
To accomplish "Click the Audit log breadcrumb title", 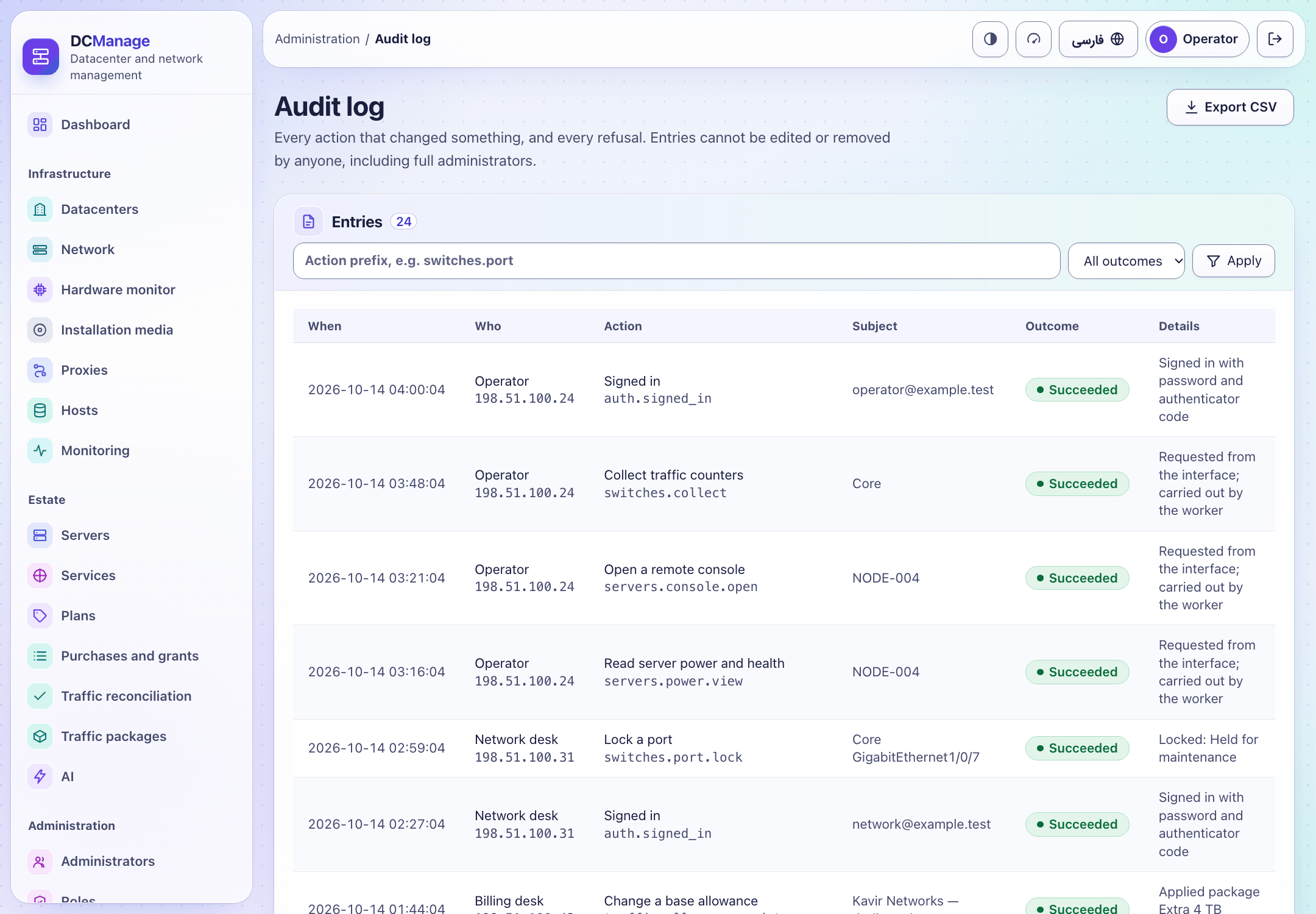I will click(402, 39).
